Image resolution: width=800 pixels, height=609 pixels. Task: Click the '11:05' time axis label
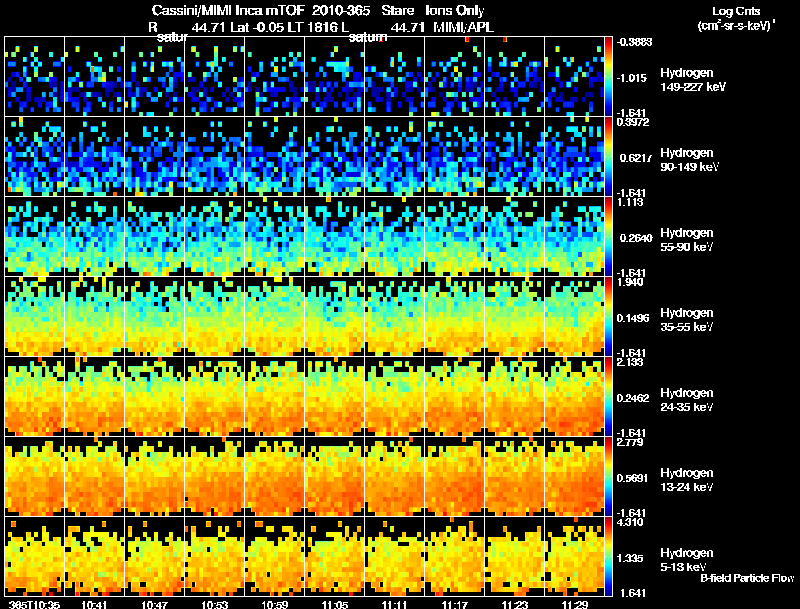[x=335, y=605]
